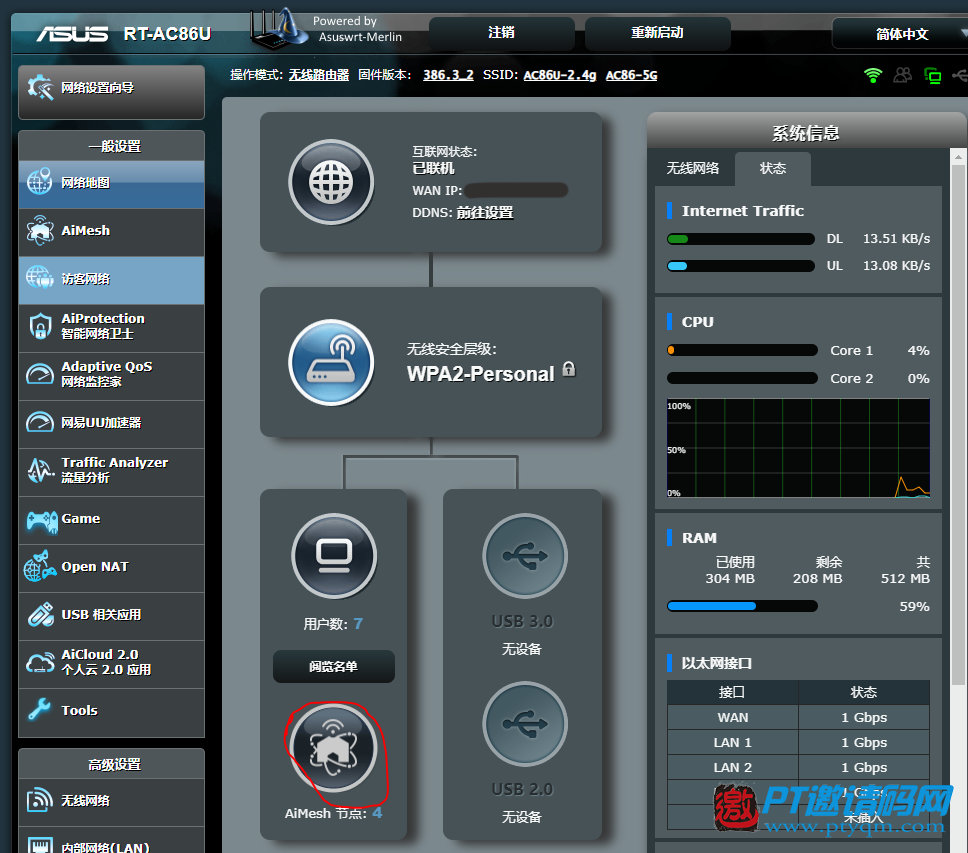Click the LAN 2 interface cell

tap(733, 768)
